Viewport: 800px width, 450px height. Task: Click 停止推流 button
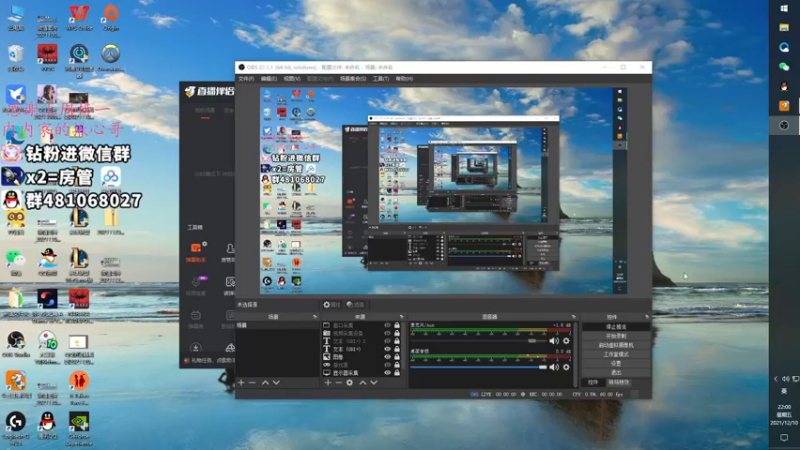point(616,327)
